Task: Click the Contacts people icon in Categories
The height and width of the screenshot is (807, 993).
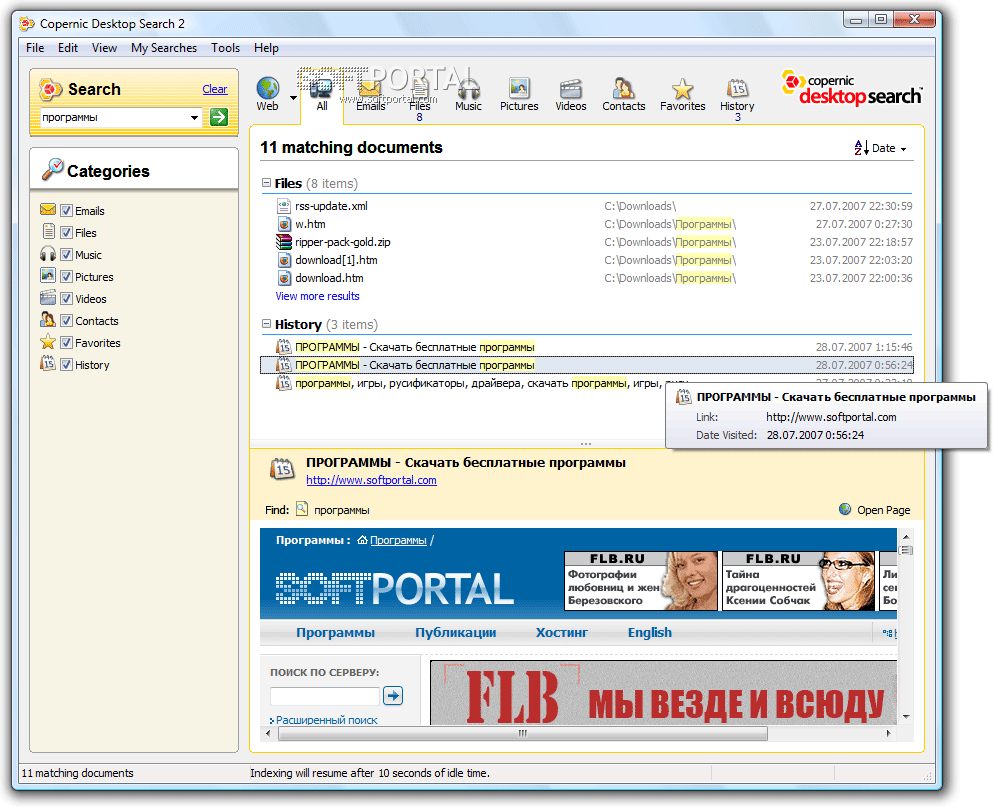Action: click(47, 320)
